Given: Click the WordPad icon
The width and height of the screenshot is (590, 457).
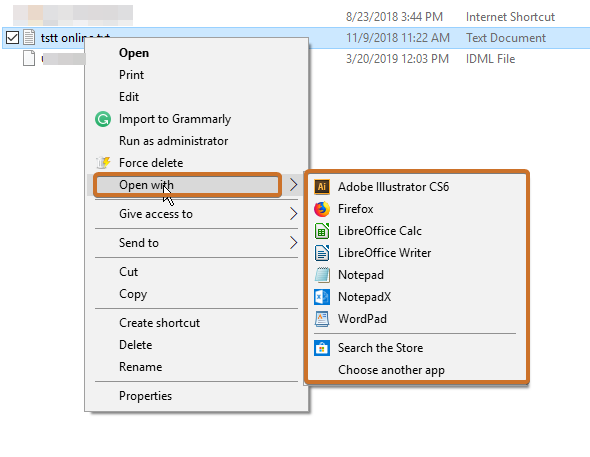Looking at the screenshot, I should (x=322, y=319).
